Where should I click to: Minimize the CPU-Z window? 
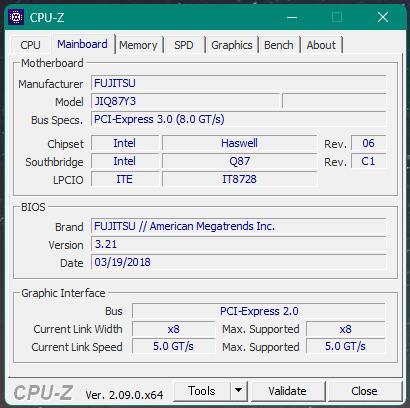[x=292, y=17]
